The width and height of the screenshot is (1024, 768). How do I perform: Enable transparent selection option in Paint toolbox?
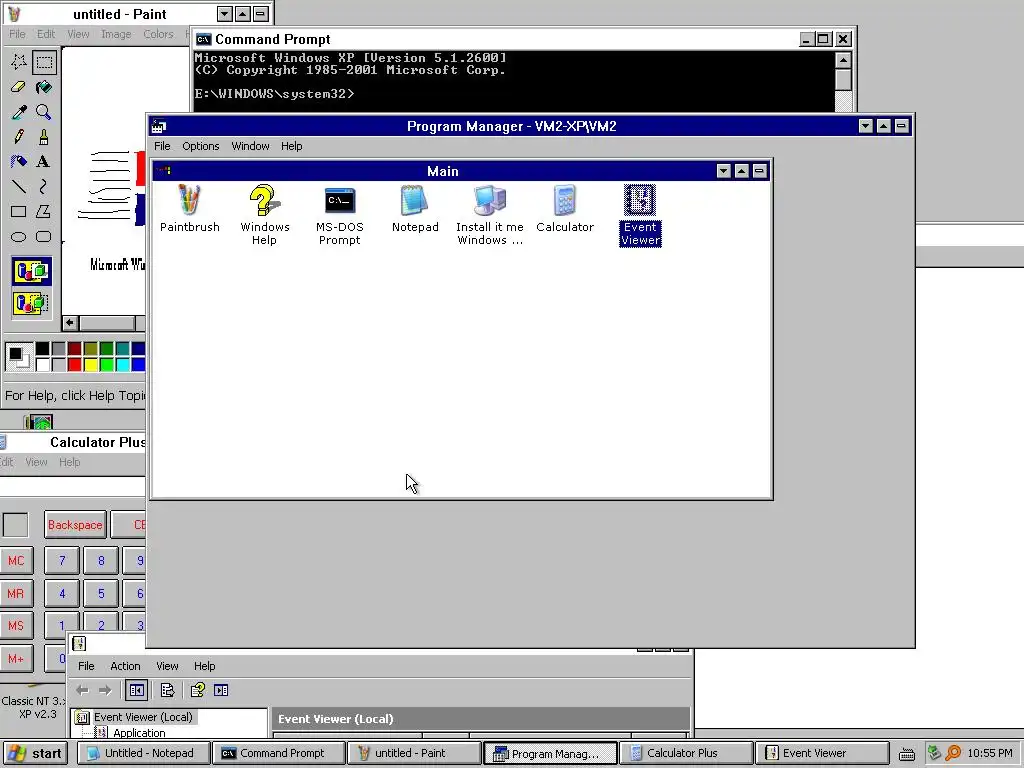[31, 303]
